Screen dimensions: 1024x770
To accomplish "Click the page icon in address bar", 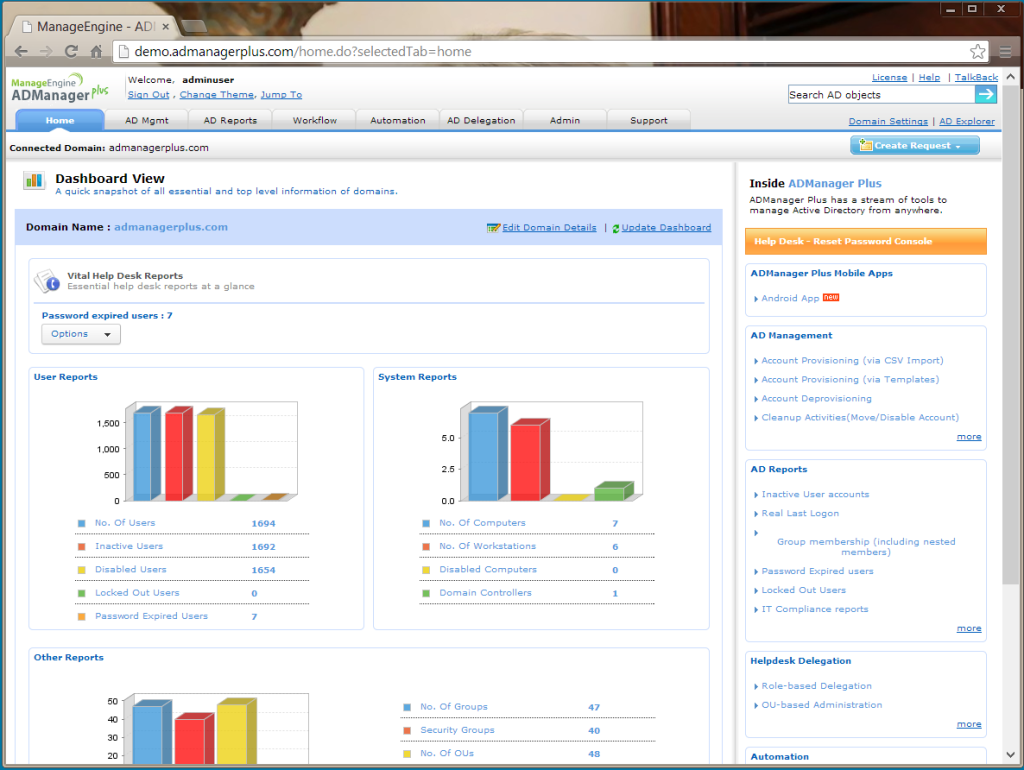I will pos(123,52).
